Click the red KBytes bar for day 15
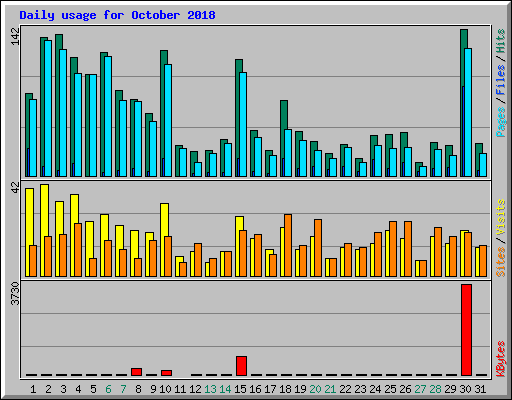 [x=241, y=366]
